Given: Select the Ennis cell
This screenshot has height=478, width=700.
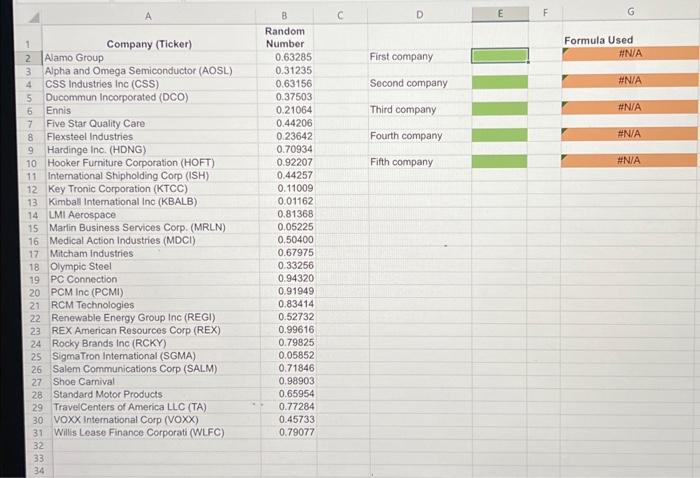Looking at the screenshot, I should point(152,110).
